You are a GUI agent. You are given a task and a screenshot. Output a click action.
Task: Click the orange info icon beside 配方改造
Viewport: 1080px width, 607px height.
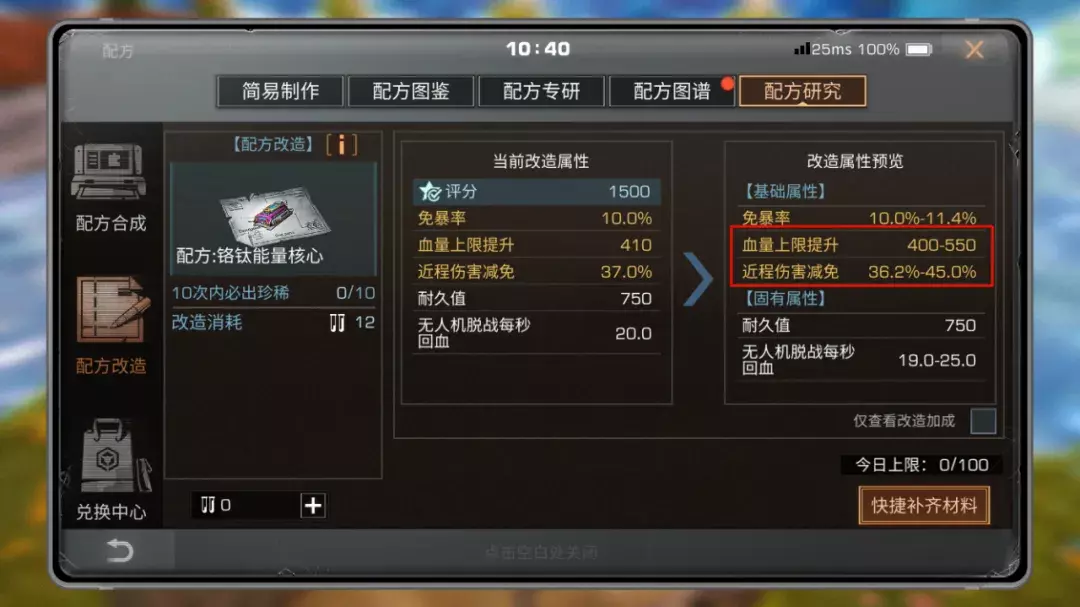coord(342,145)
